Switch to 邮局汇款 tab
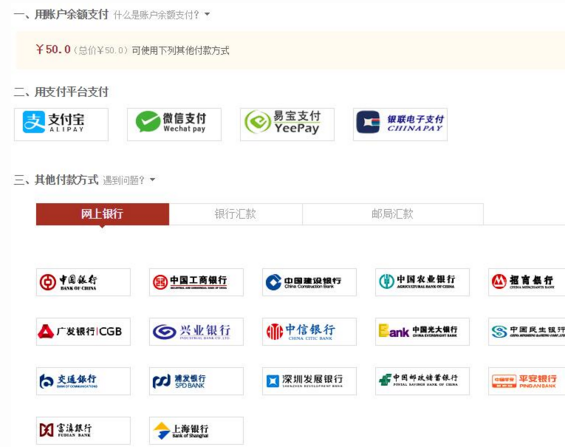 (393, 214)
